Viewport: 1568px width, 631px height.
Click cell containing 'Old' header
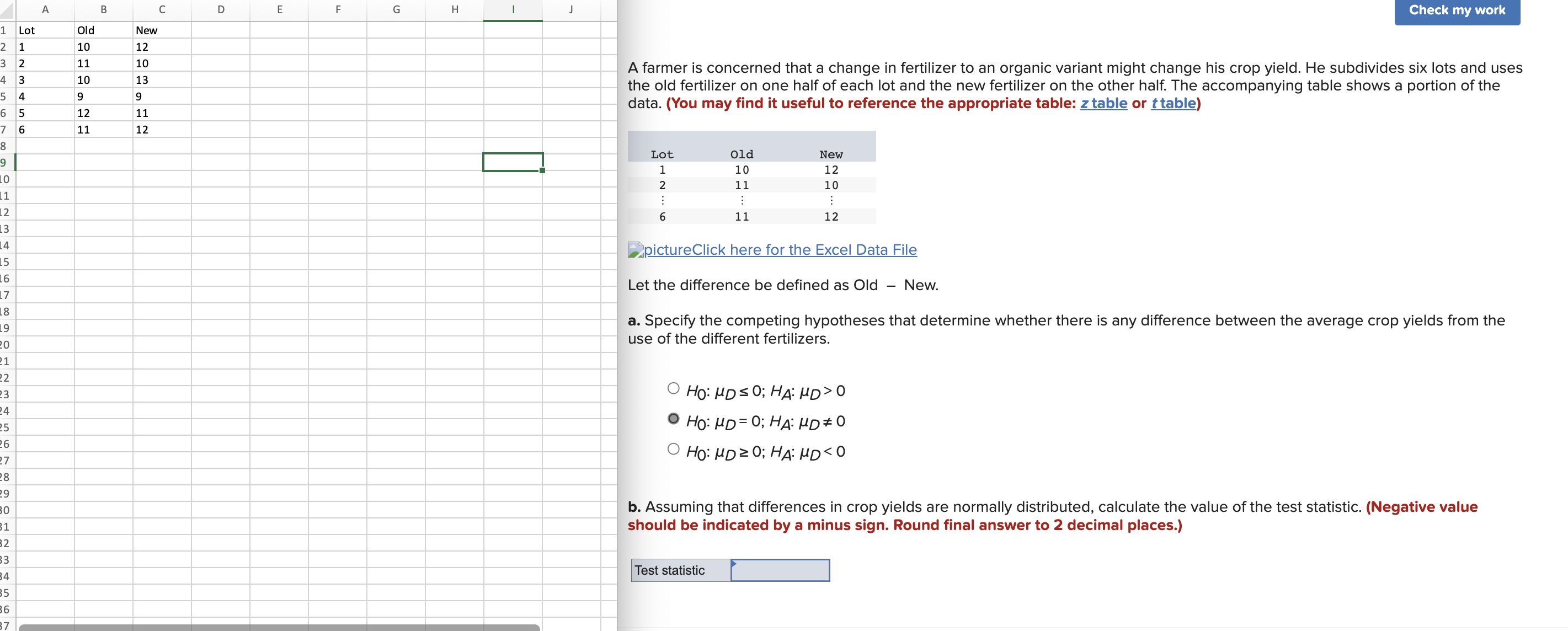[103, 30]
